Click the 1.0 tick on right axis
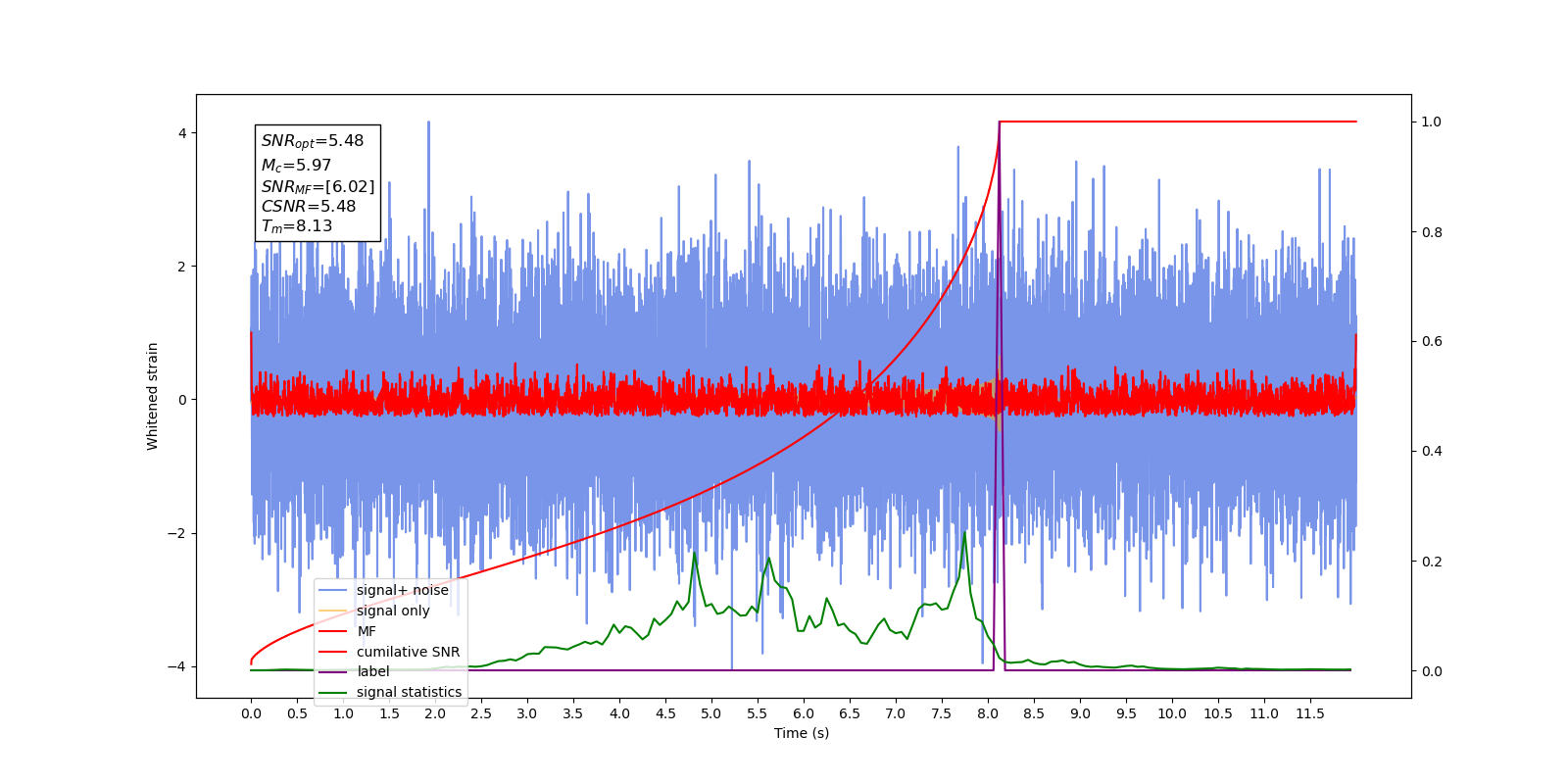This screenshot has height=784, width=1568. tap(1432, 122)
